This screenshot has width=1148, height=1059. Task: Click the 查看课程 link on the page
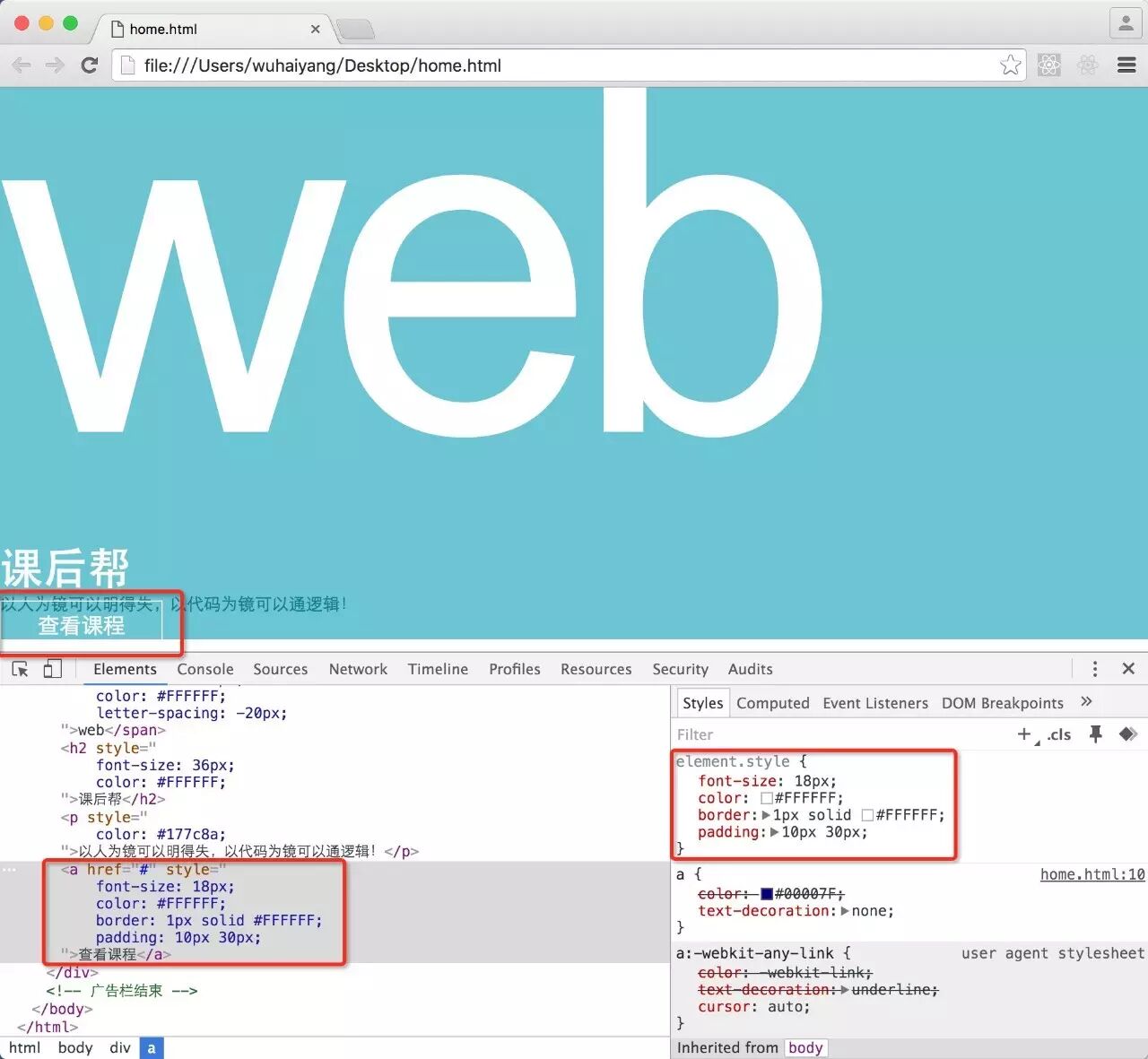pos(81,625)
